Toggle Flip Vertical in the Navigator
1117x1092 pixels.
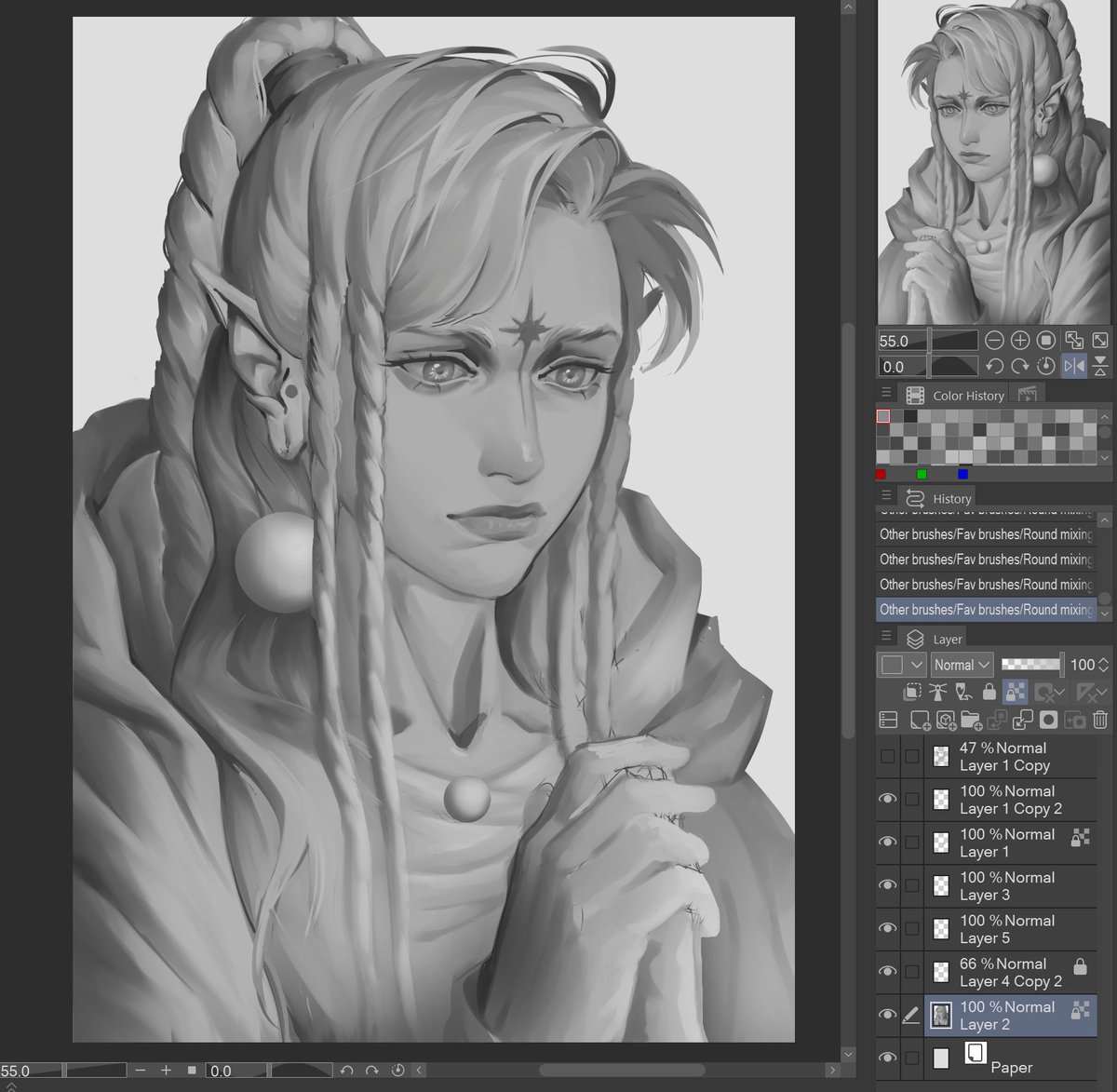(1100, 367)
